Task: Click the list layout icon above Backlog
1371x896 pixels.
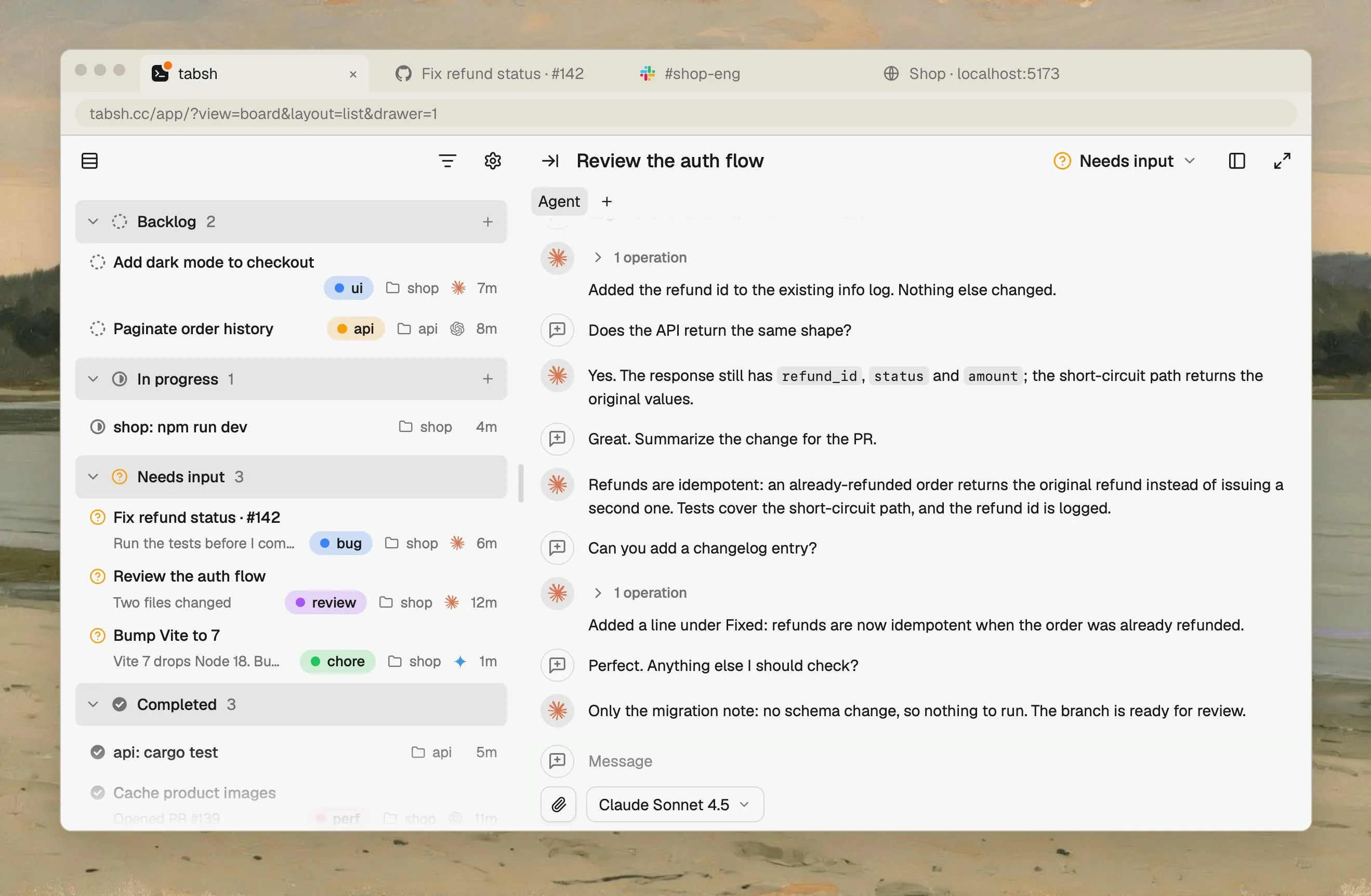Action: pos(90,161)
